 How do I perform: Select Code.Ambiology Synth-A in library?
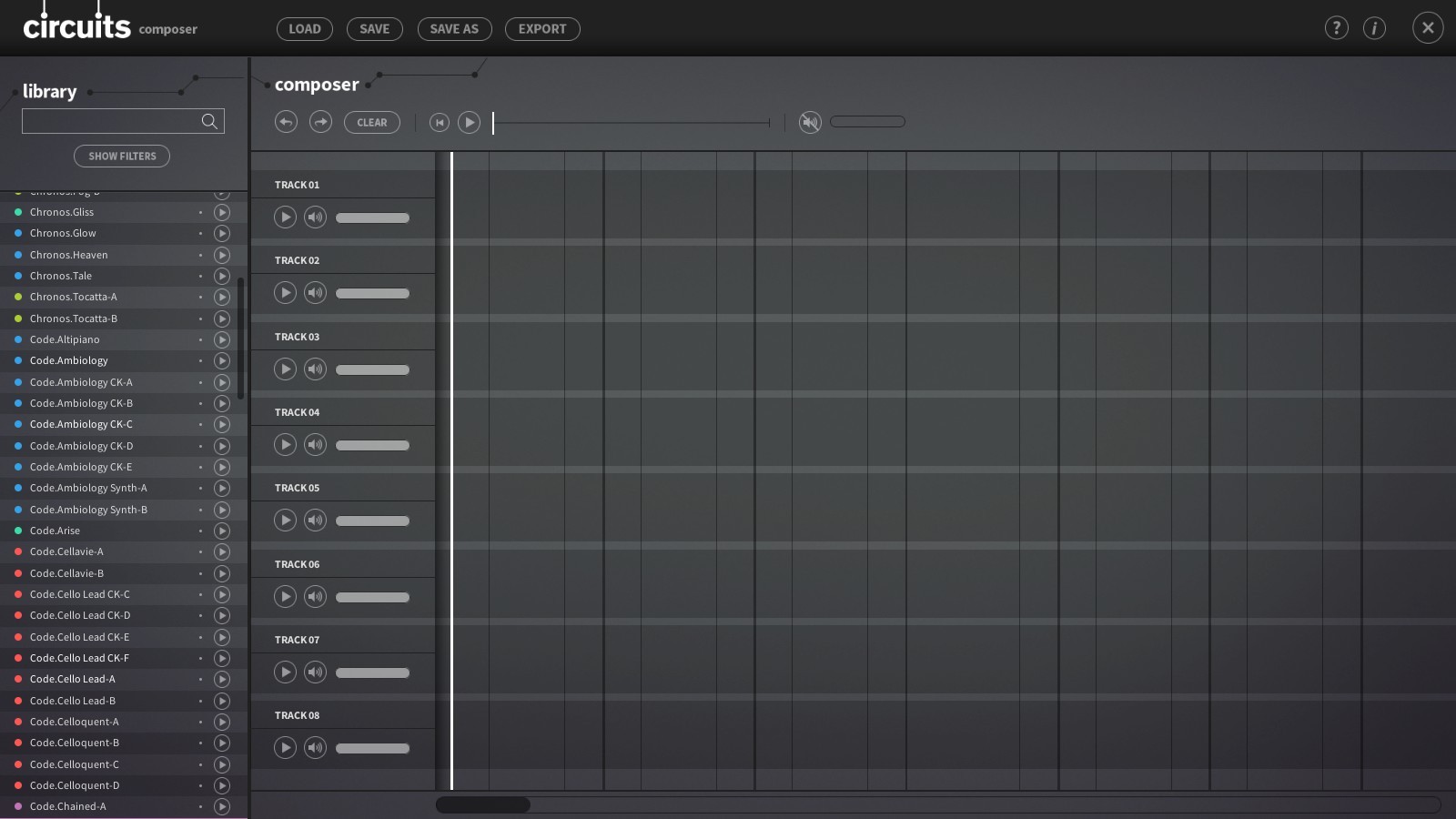(x=88, y=488)
